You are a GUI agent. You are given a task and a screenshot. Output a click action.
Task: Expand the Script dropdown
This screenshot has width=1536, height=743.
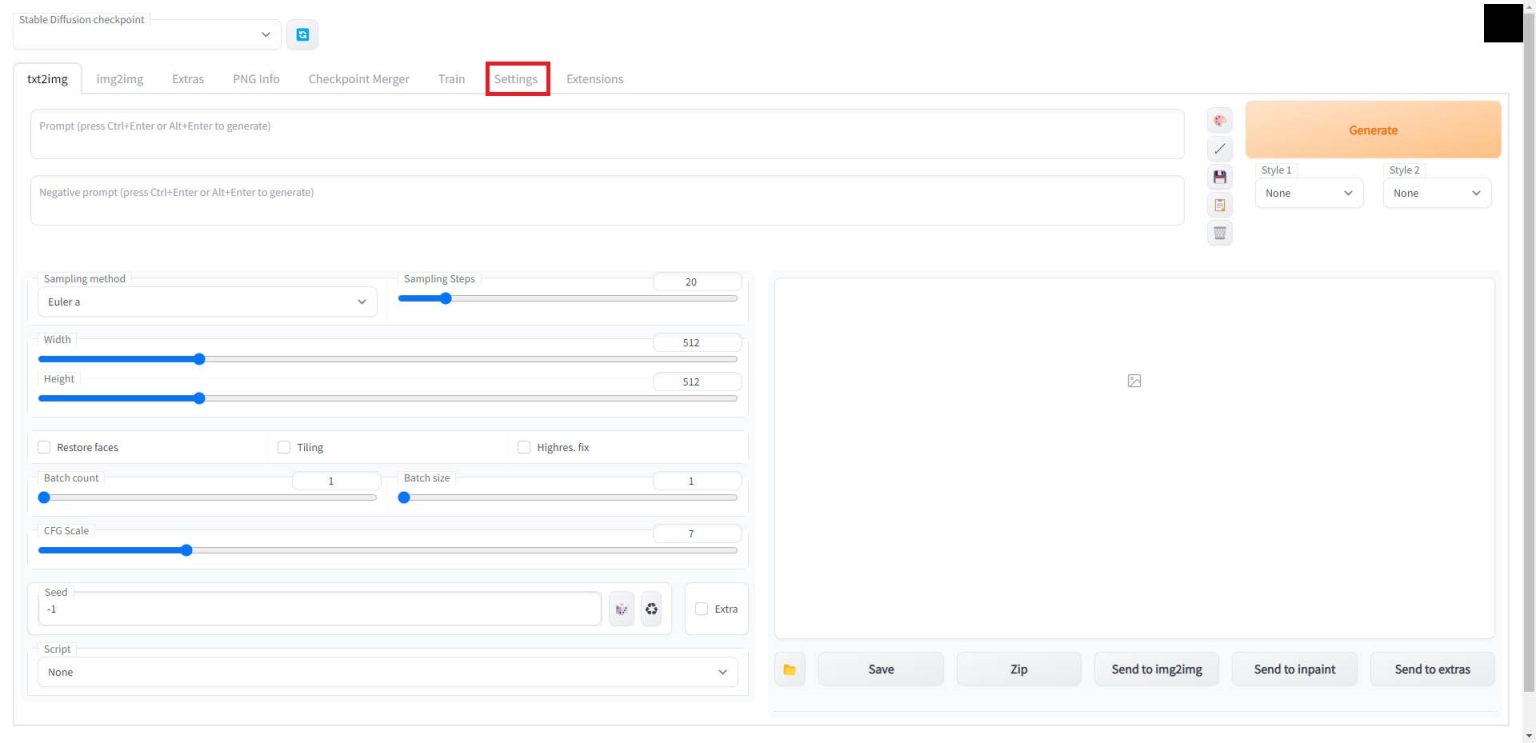[x=387, y=671]
